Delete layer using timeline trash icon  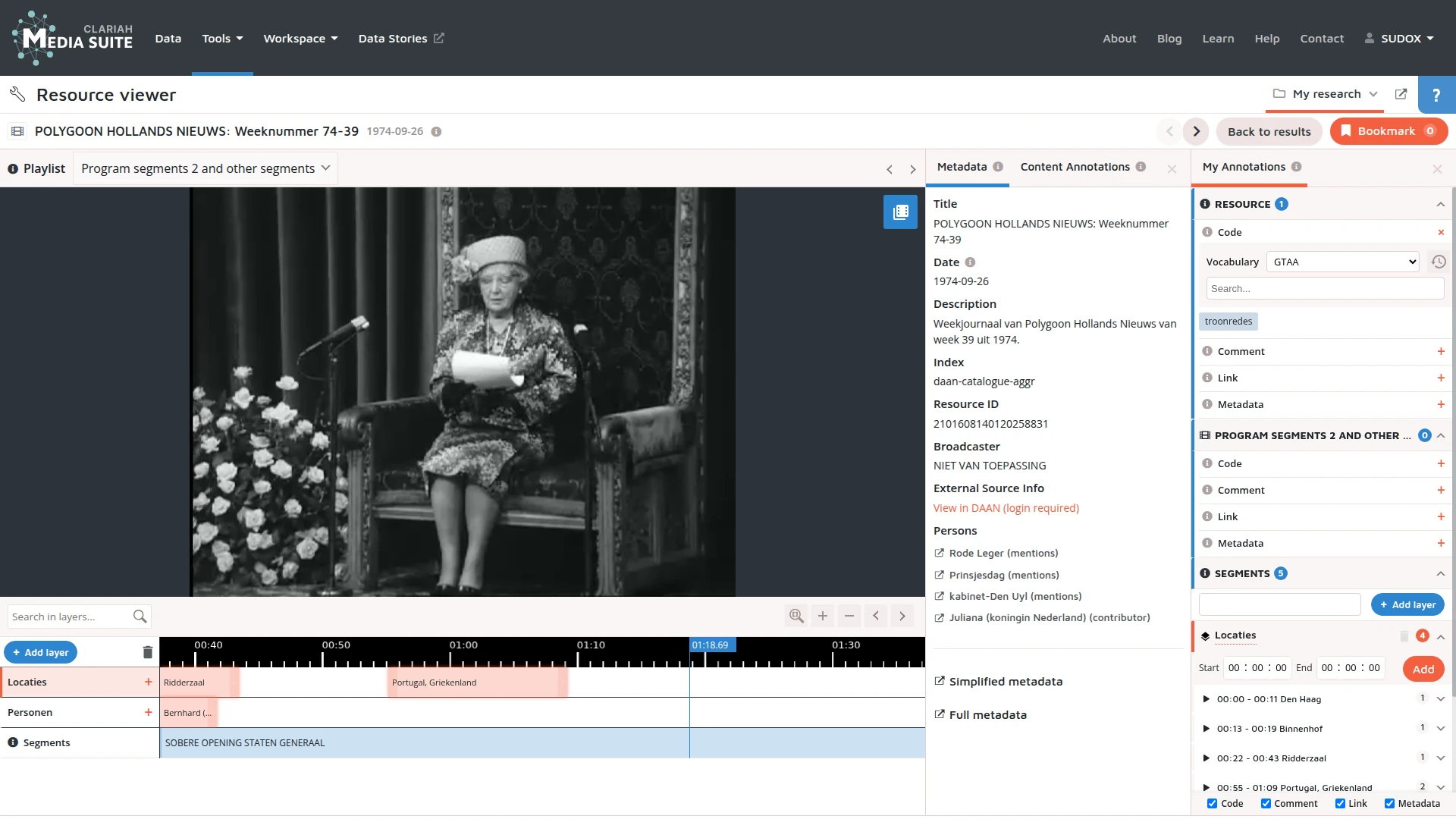coord(148,652)
